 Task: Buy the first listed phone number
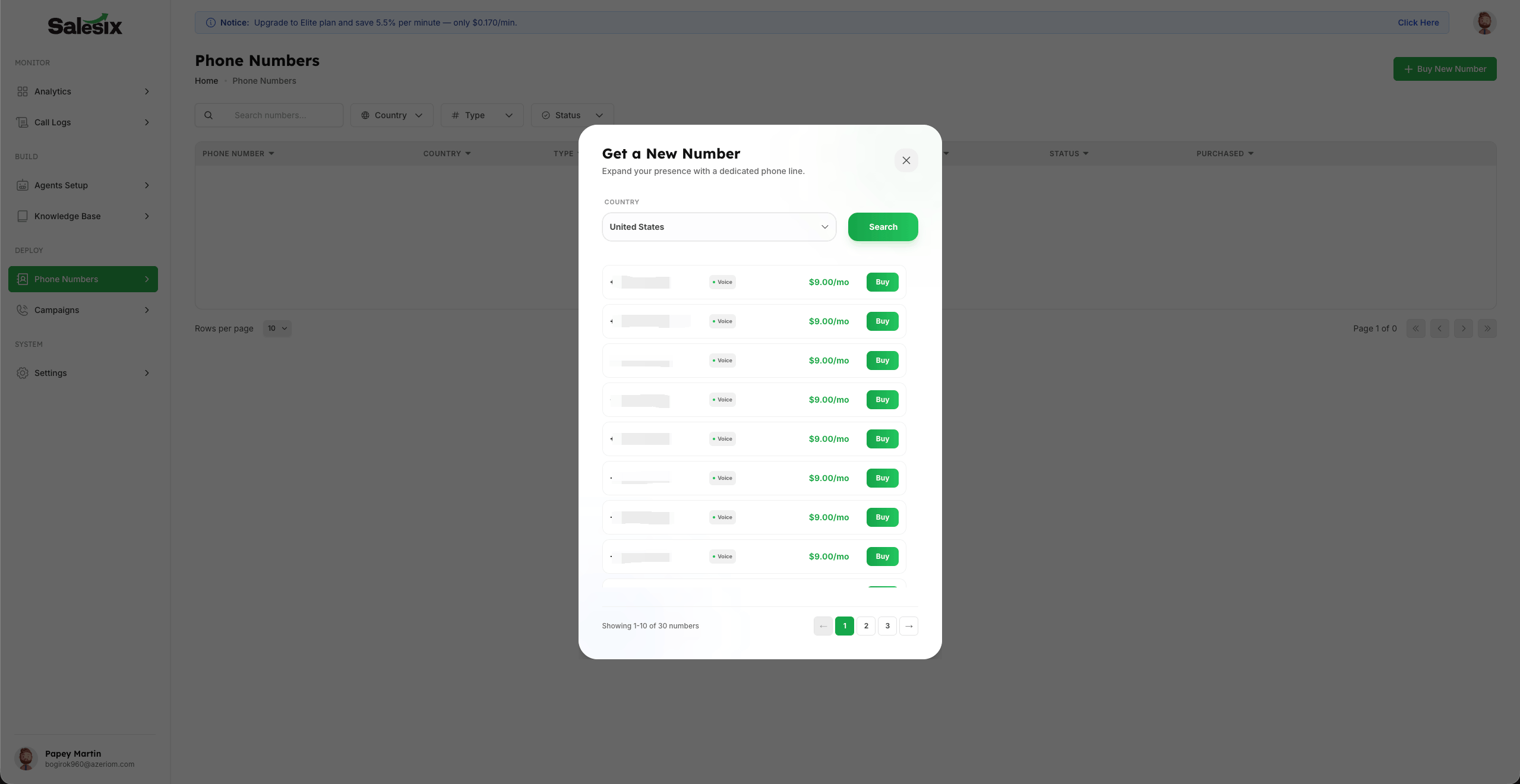click(x=882, y=282)
